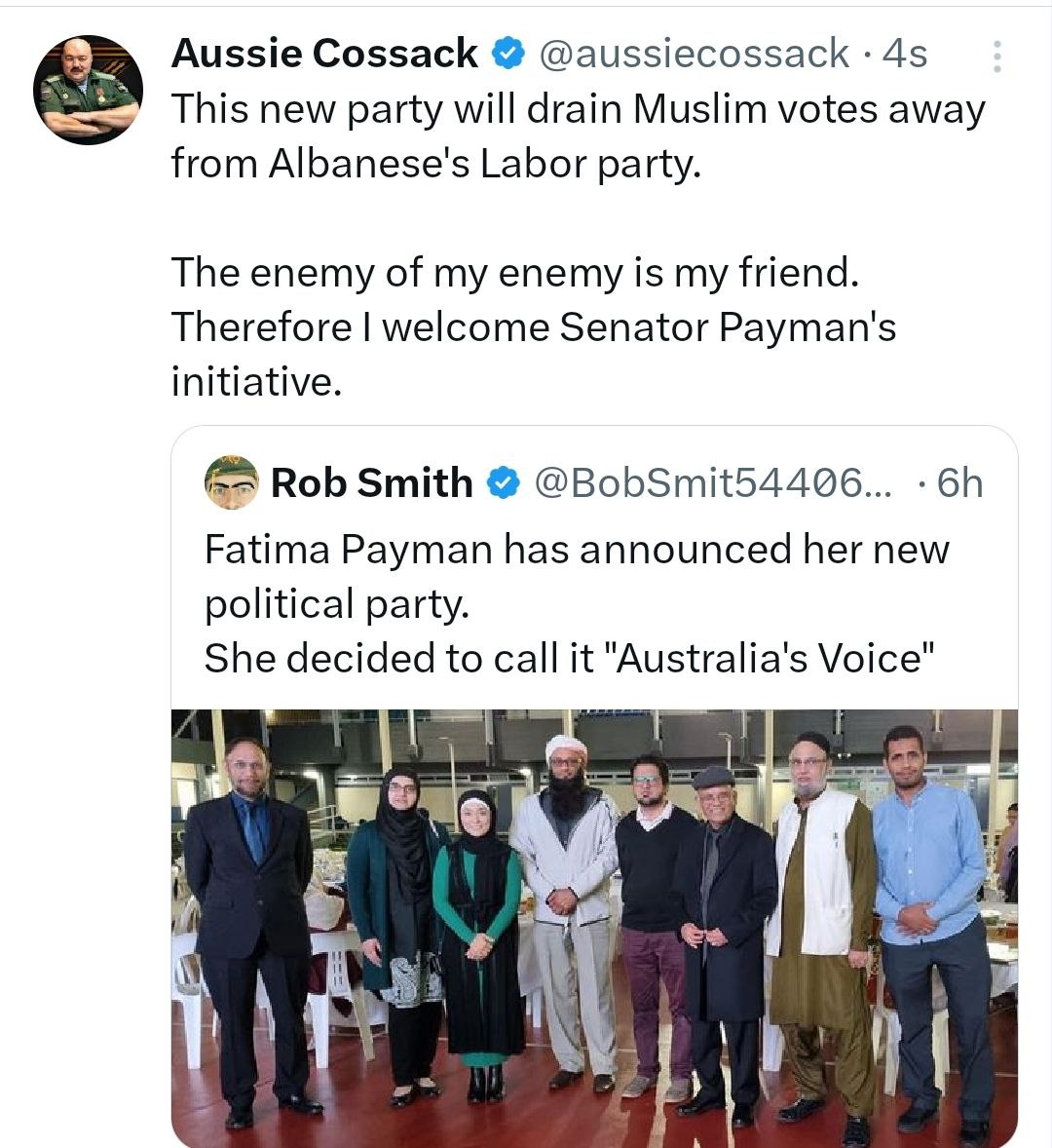Screen dimensions: 1052x1148
Task: Open quoted text "Fatima Payman has announced"
Action: pos(576,550)
